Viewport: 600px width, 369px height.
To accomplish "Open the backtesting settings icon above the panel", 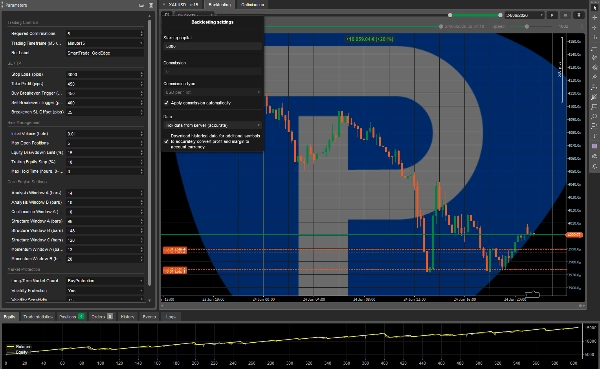I will point(167,15).
